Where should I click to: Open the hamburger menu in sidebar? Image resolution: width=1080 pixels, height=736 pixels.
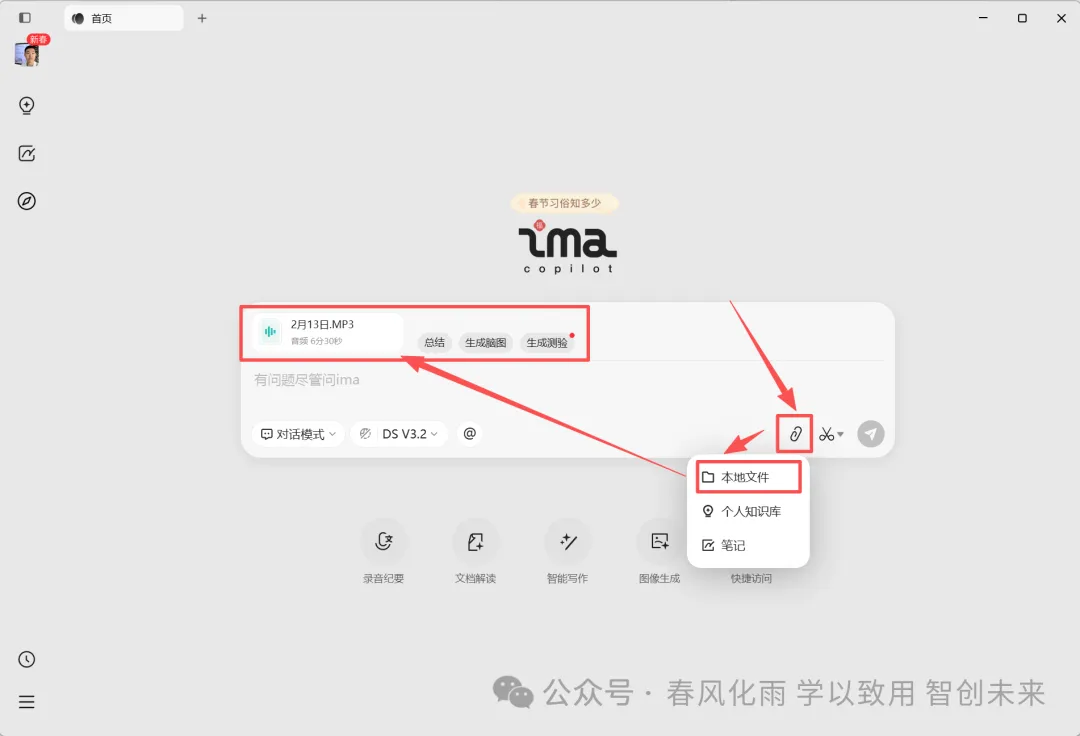tap(27, 702)
